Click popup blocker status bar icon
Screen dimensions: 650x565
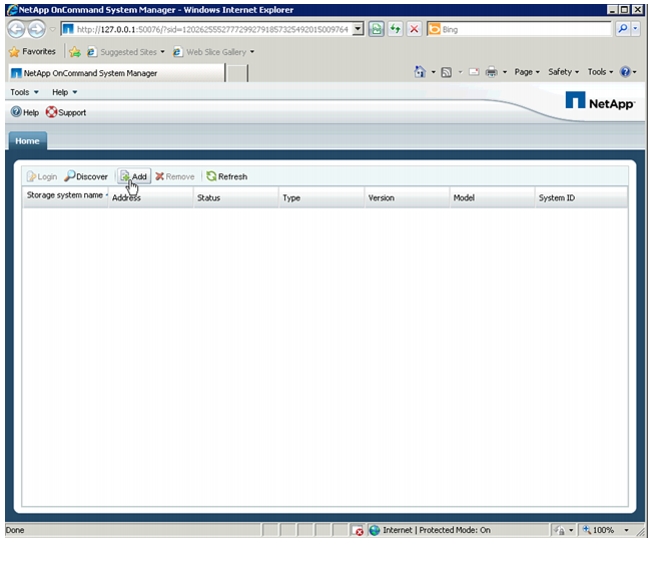pyautogui.click(x=357, y=530)
